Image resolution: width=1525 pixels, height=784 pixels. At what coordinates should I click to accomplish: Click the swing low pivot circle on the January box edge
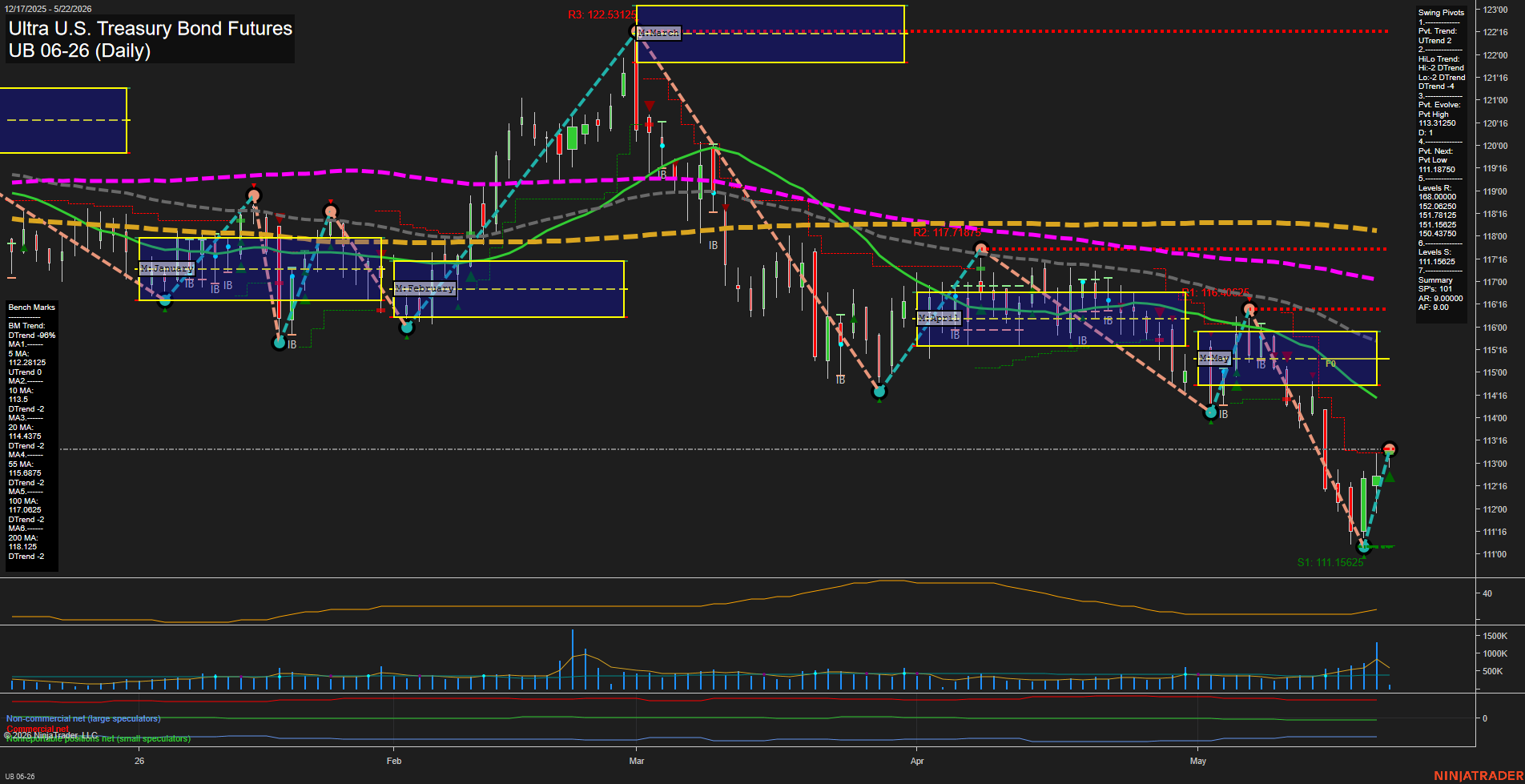(164, 300)
